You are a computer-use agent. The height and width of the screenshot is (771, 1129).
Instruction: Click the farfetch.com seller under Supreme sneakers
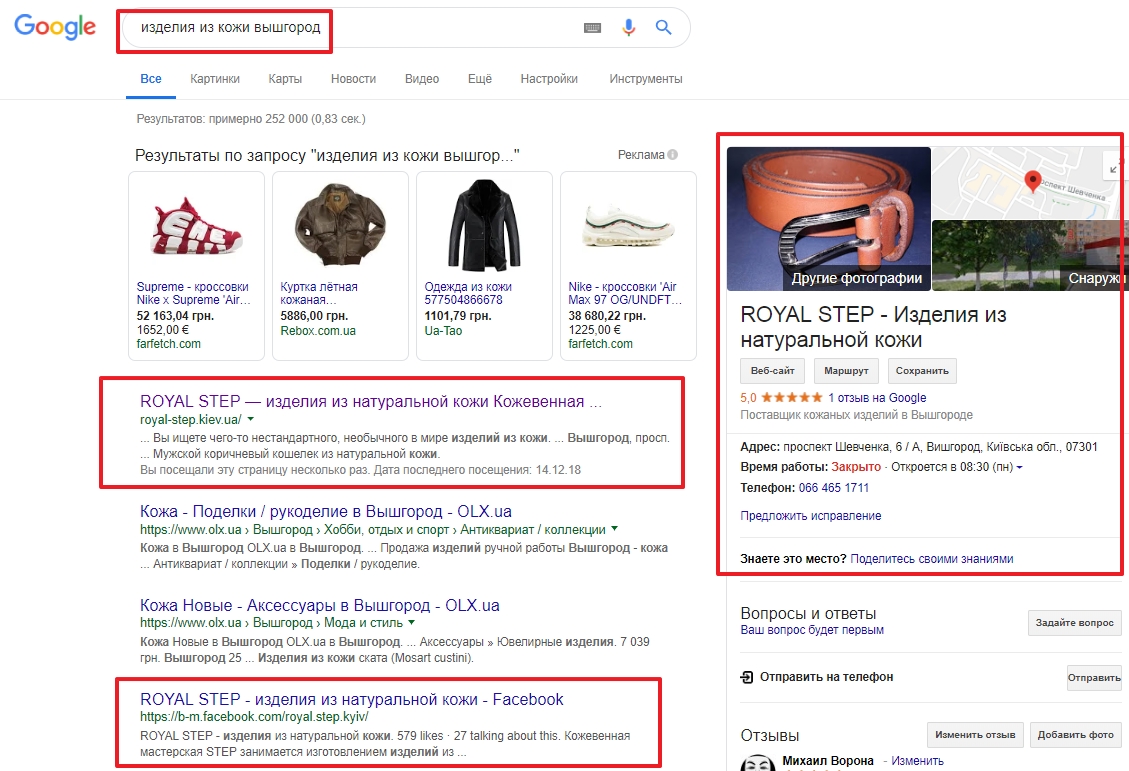[168, 344]
